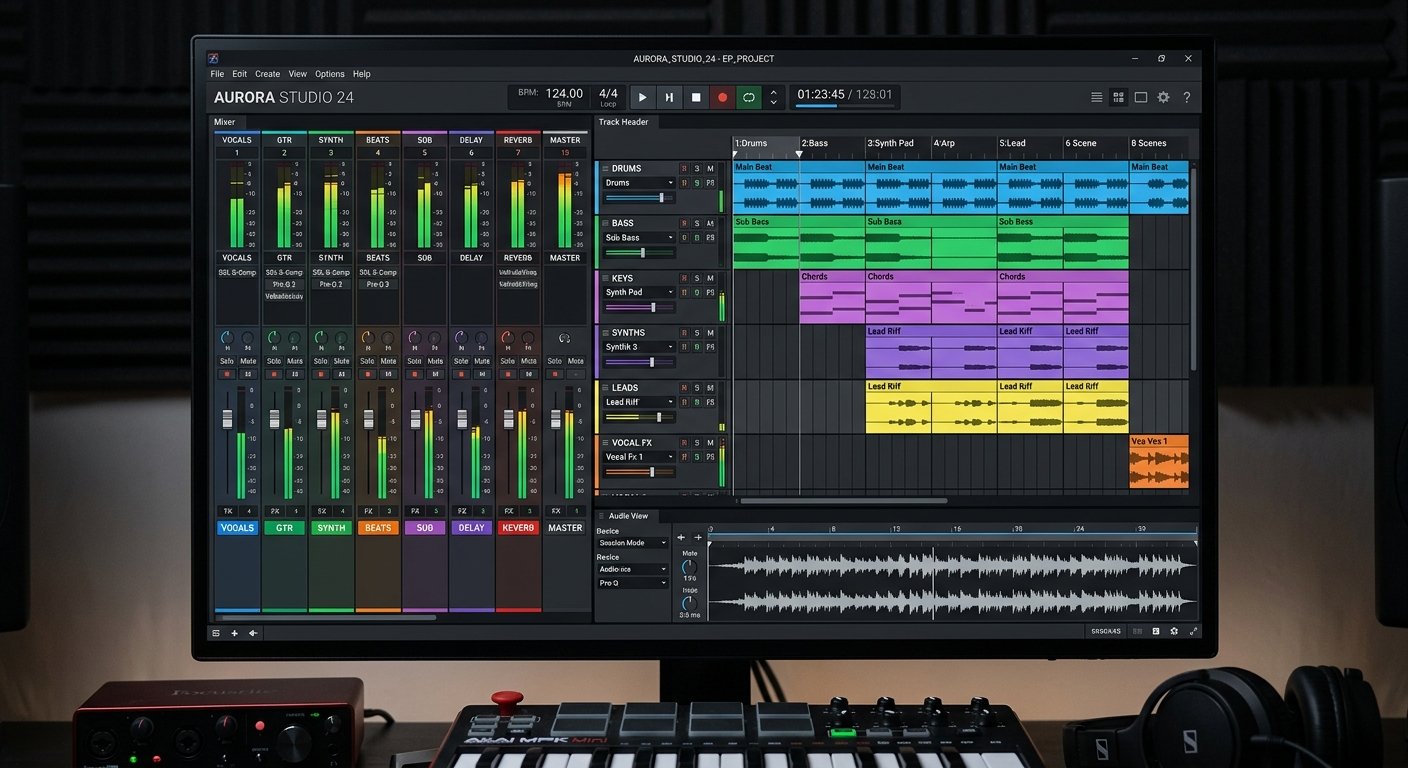The width and height of the screenshot is (1408, 768).
Task: Click the status bar expand arrows icon
Action: 1192,632
